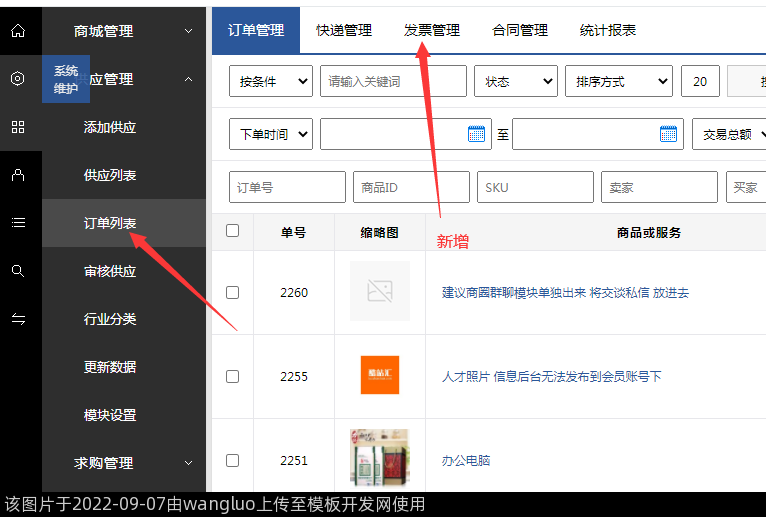Open the 按条件 search condition dropdown
This screenshot has height=517, width=766.
click(x=270, y=81)
